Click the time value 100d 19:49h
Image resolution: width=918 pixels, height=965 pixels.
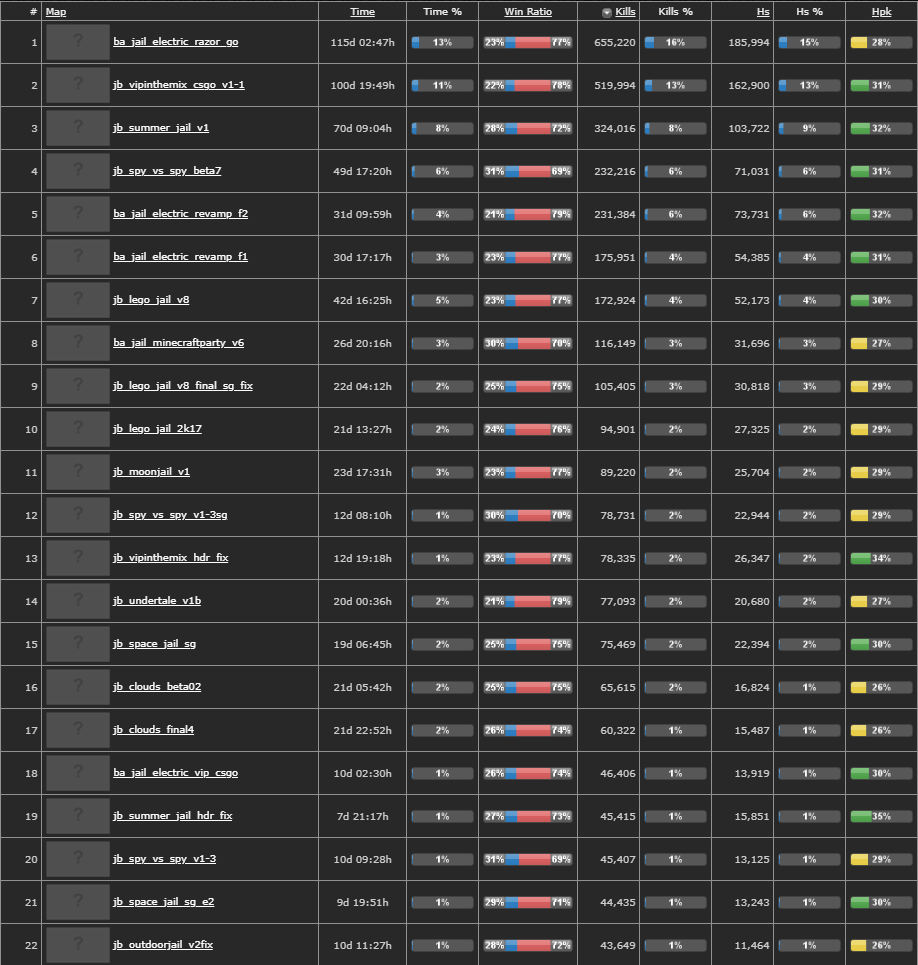point(362,86)
